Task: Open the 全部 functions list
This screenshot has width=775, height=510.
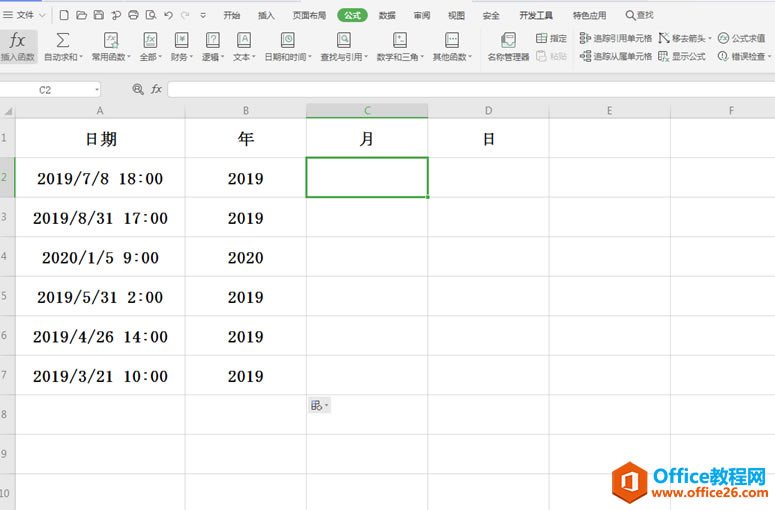Action: tap(150, 47)
